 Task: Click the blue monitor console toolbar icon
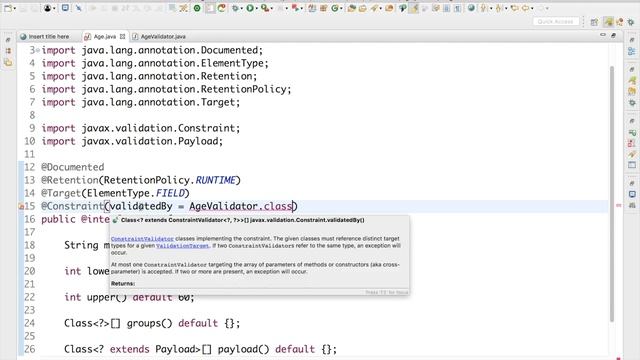(65, 8)
